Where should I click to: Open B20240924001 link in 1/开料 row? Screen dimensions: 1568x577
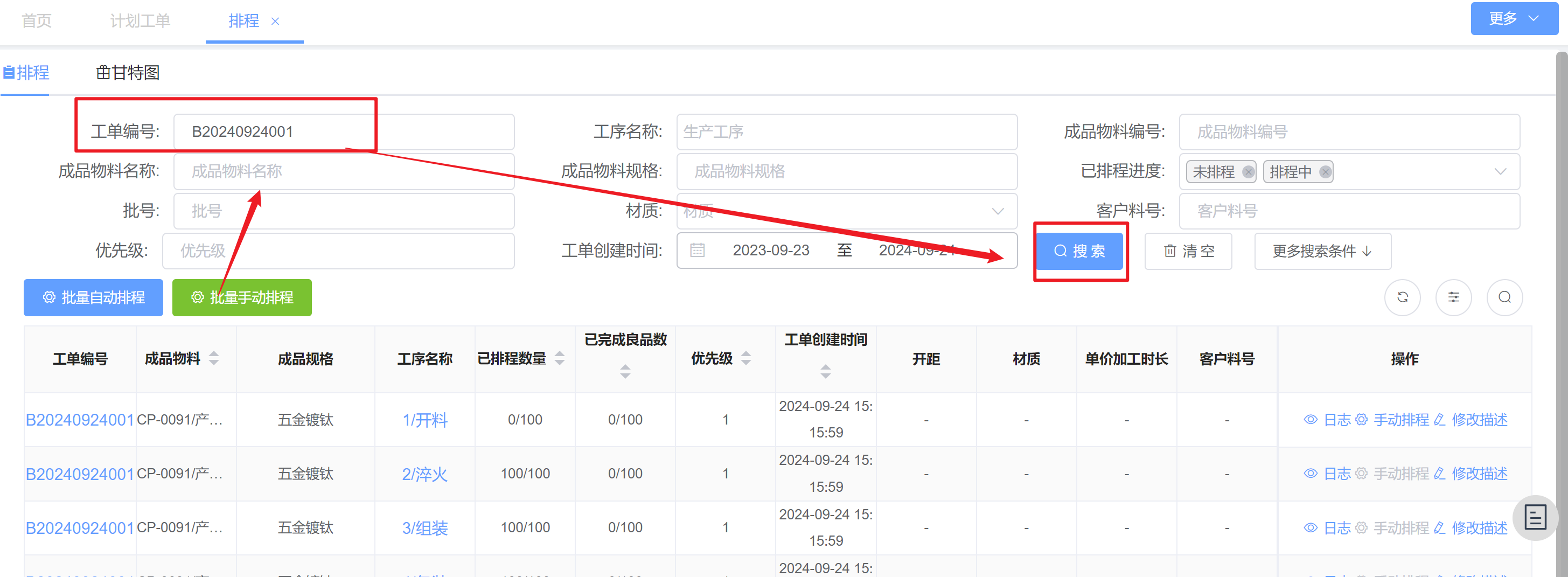[x=80, y=419]
